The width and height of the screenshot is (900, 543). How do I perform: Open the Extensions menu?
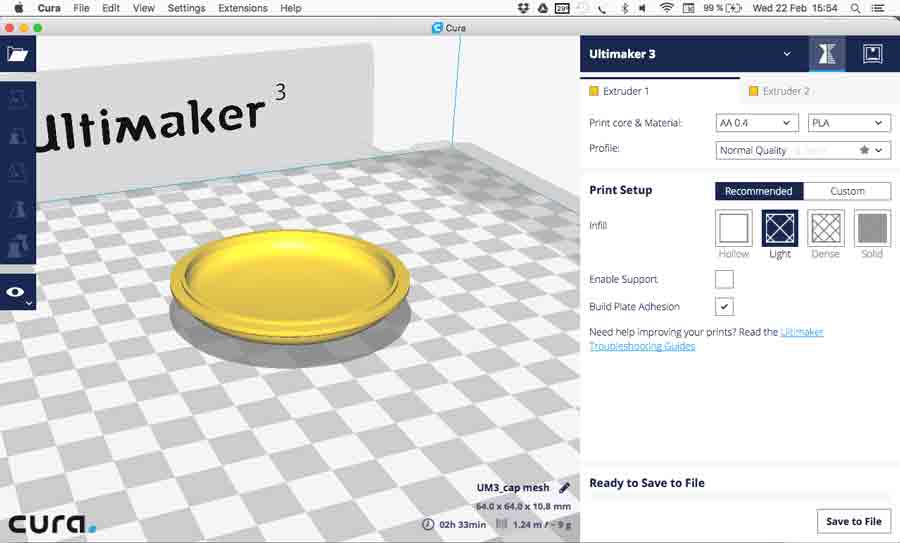(x=243, y=8)
